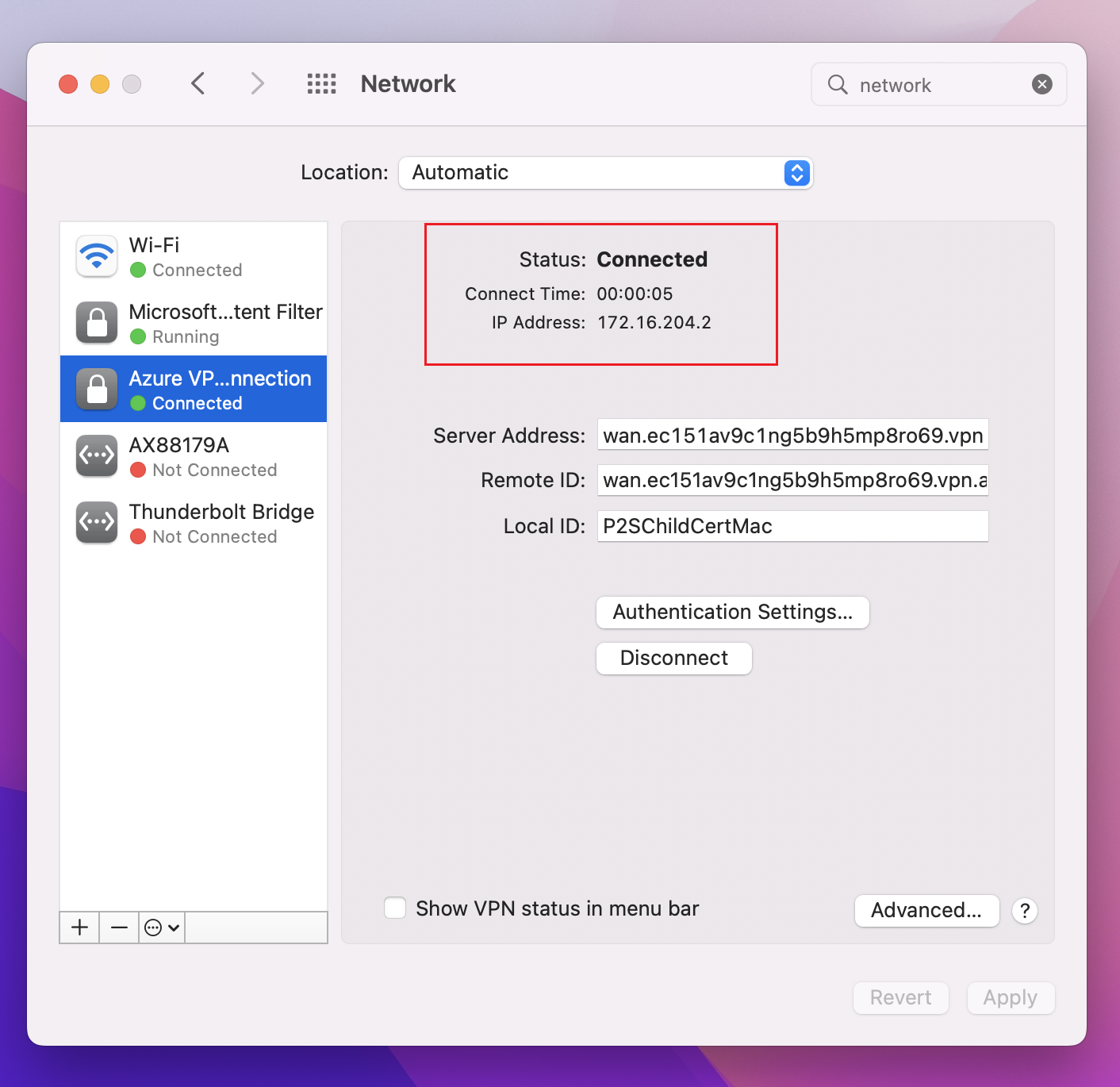Open network help with question mark
The height and width of the screenshot is (1087, 1120).
click(1025, 911)
